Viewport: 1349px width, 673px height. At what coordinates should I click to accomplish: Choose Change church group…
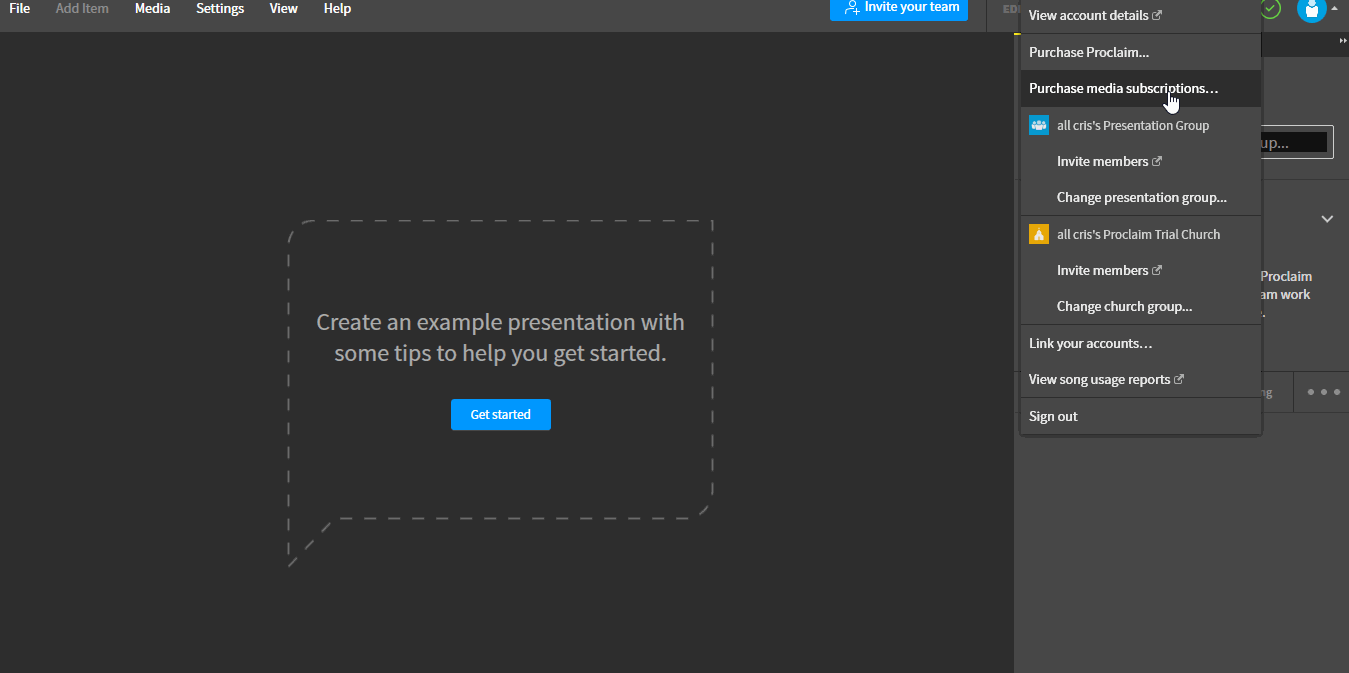[x=1141, y=306]
